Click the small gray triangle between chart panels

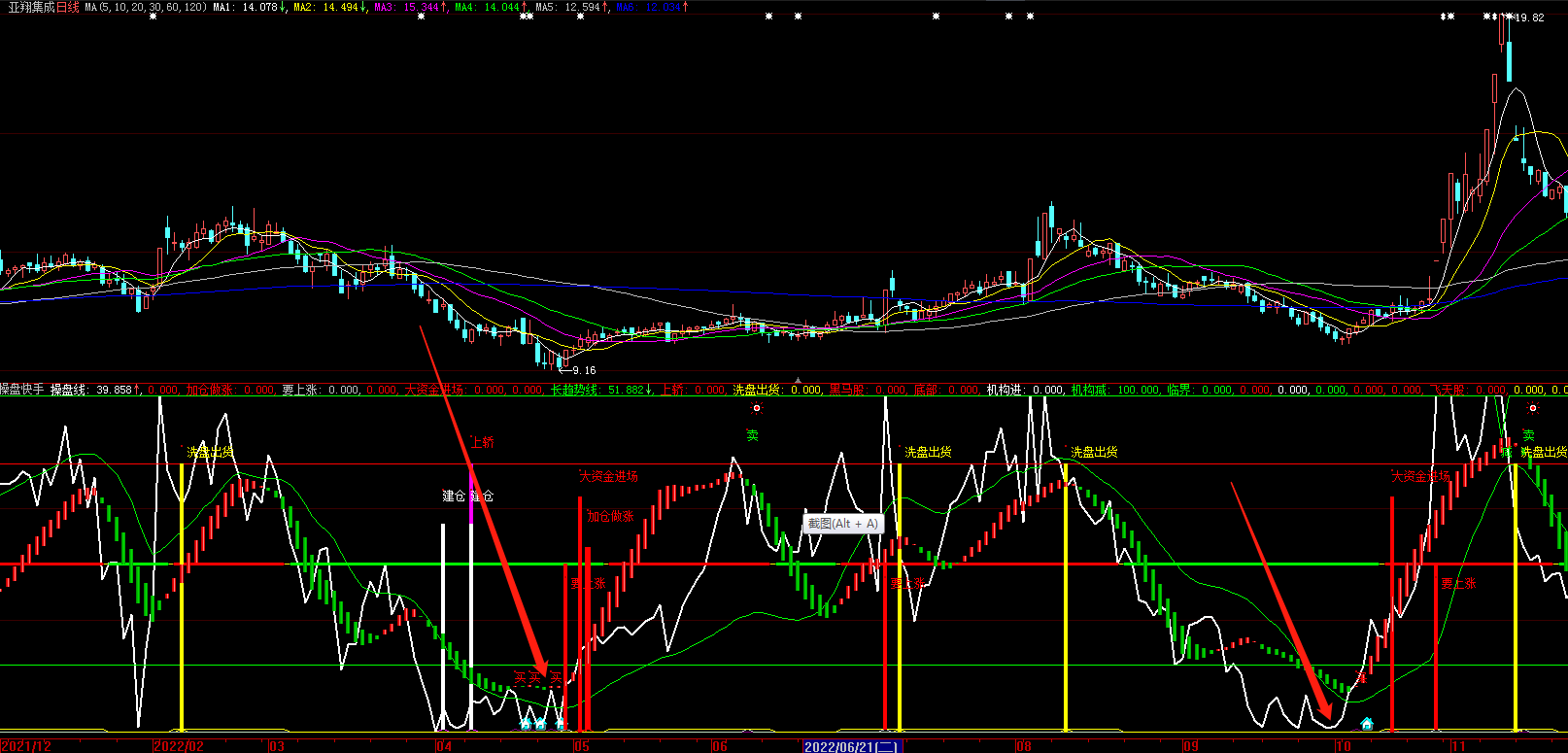798,380
